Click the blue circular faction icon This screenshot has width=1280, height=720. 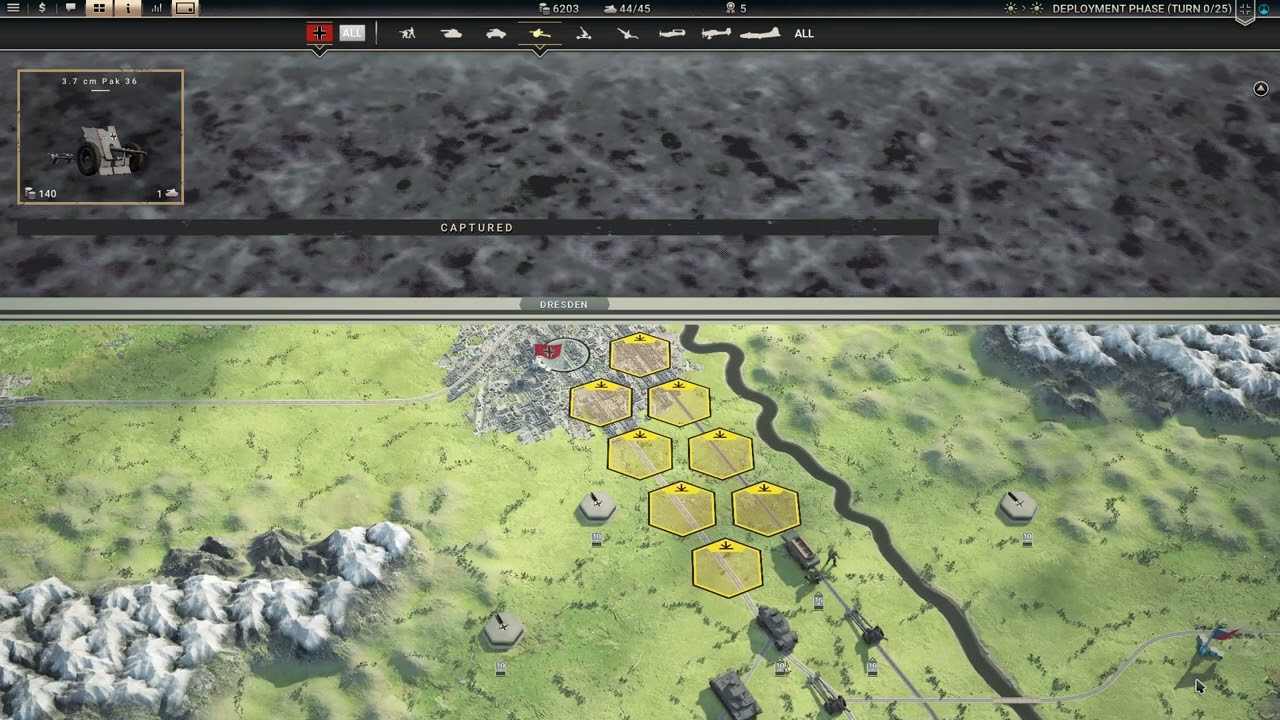[1264, 9]
